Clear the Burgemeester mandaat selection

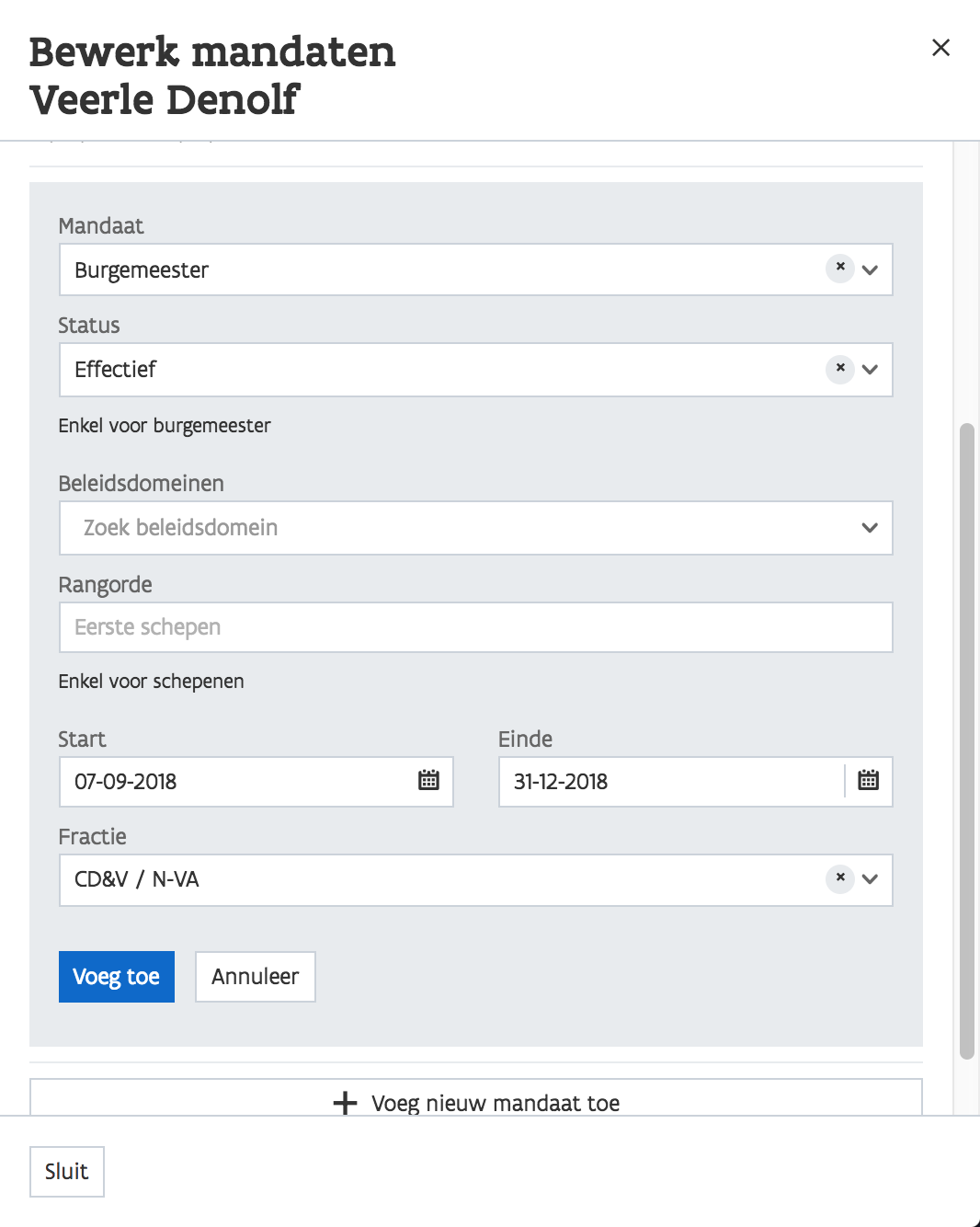coord(840,268)
